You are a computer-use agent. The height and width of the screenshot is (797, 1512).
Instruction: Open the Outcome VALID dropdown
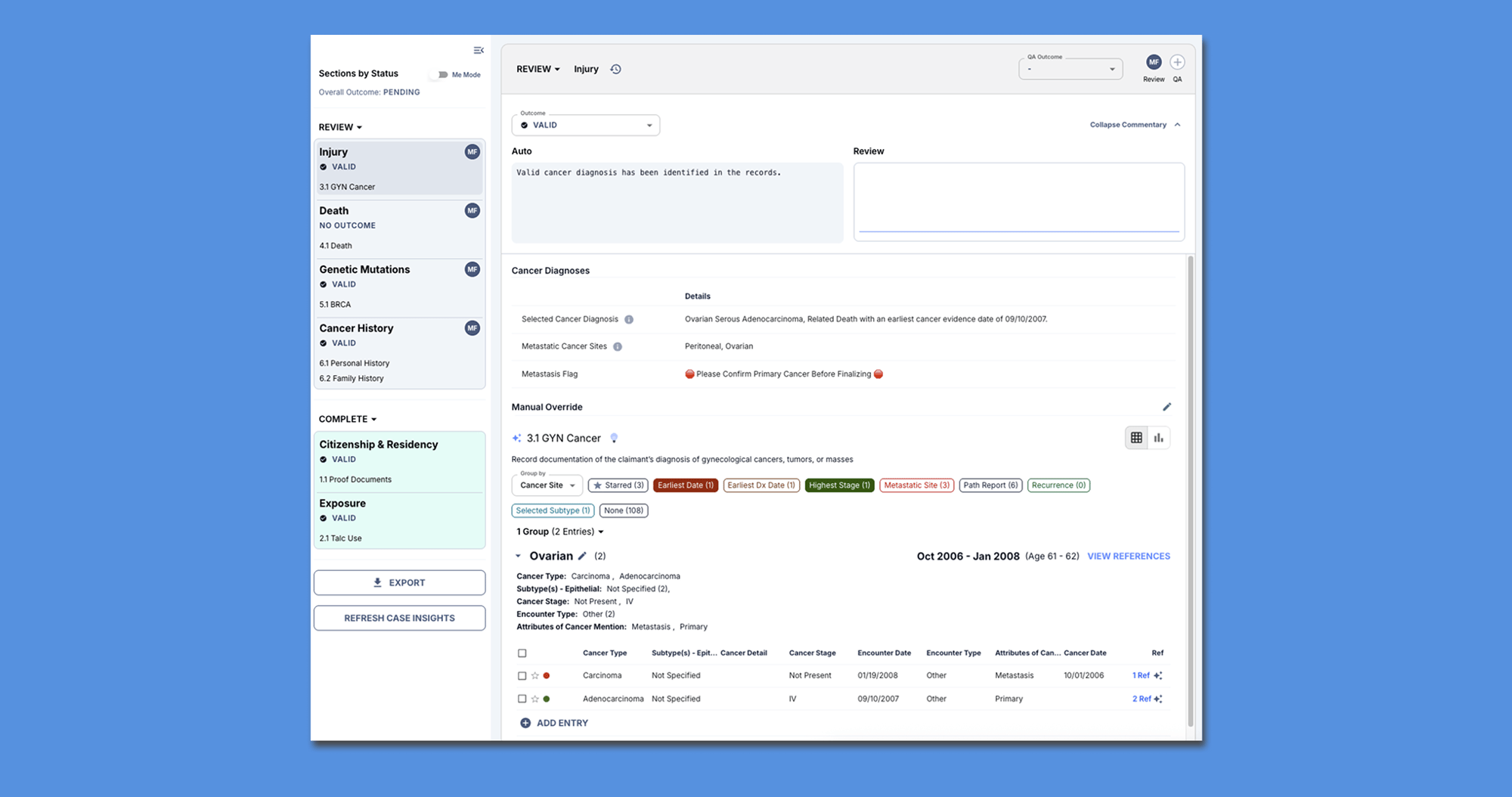pos(586,126)
